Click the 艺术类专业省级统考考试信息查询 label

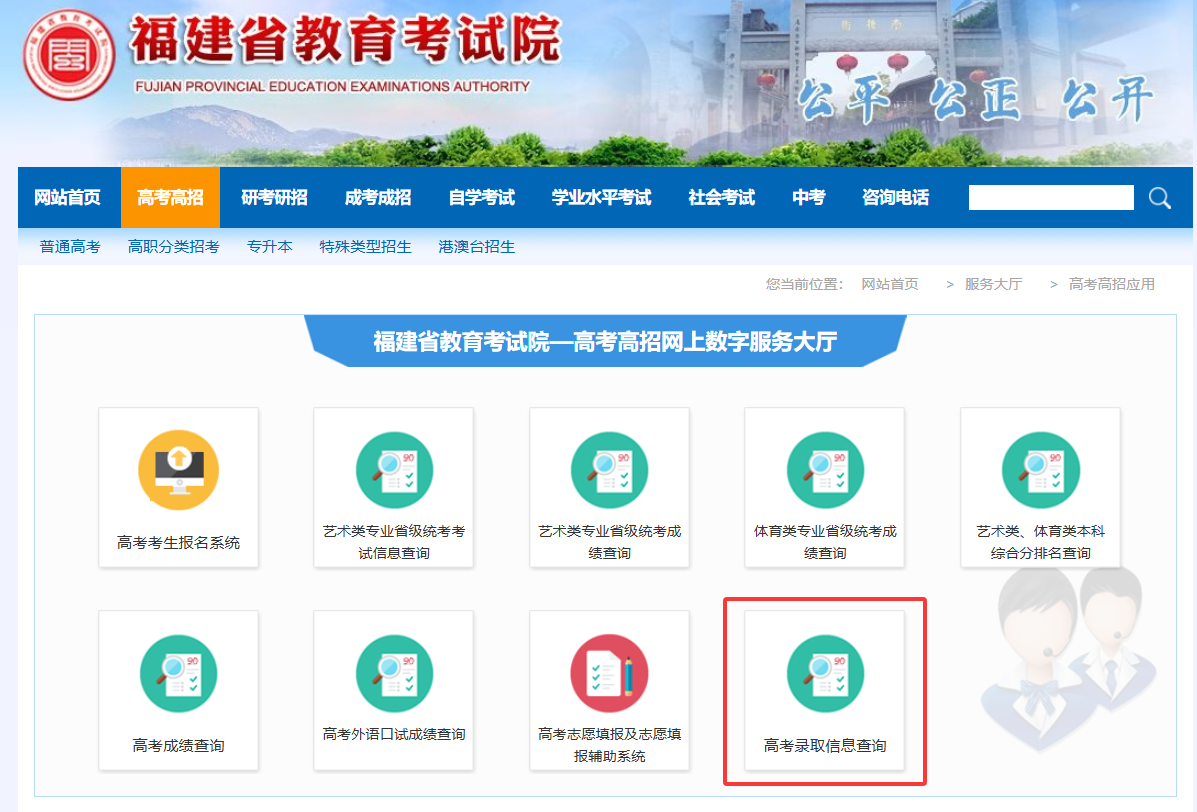point(394,542)
